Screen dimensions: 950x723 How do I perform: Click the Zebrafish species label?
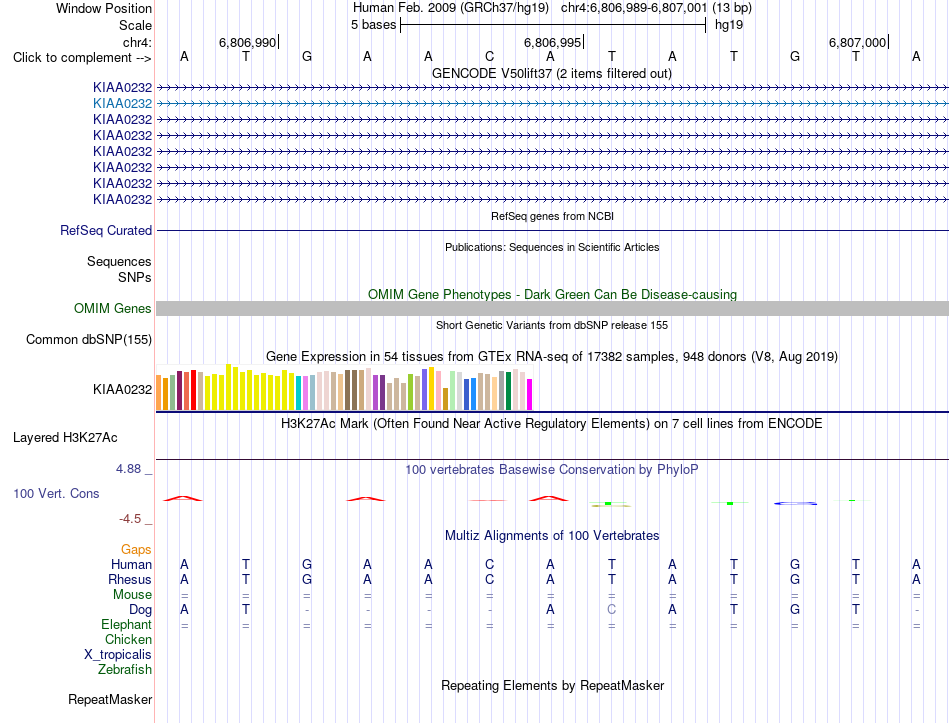pos(125,670)
